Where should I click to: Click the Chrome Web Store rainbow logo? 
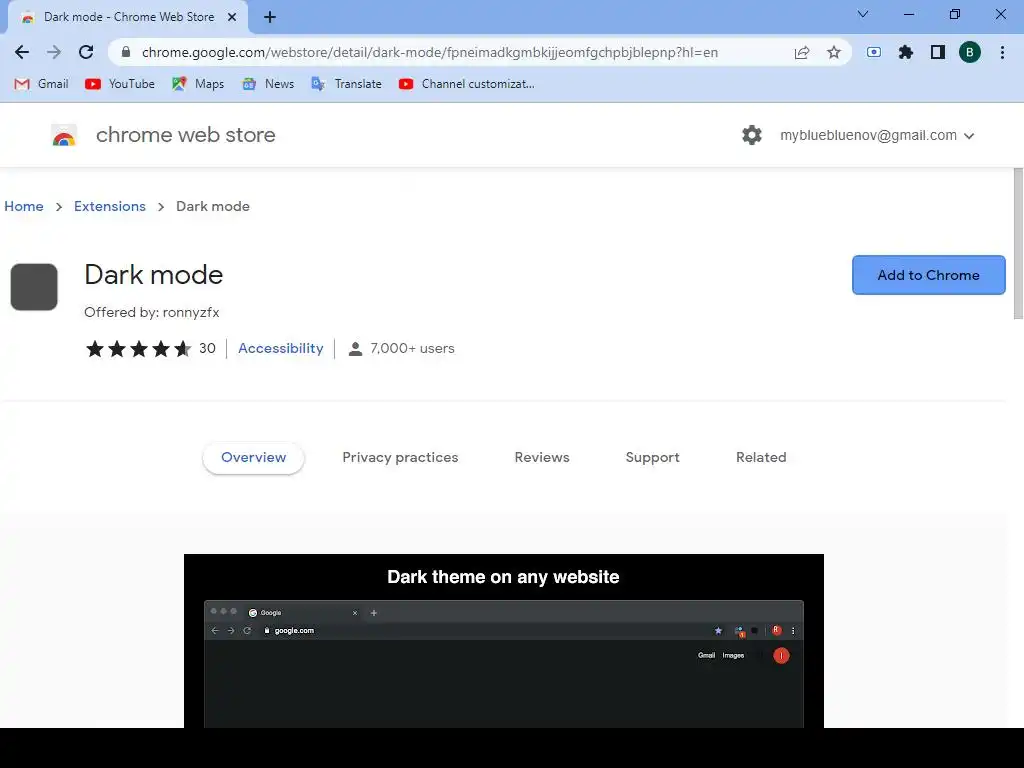[x=64, y=135]
